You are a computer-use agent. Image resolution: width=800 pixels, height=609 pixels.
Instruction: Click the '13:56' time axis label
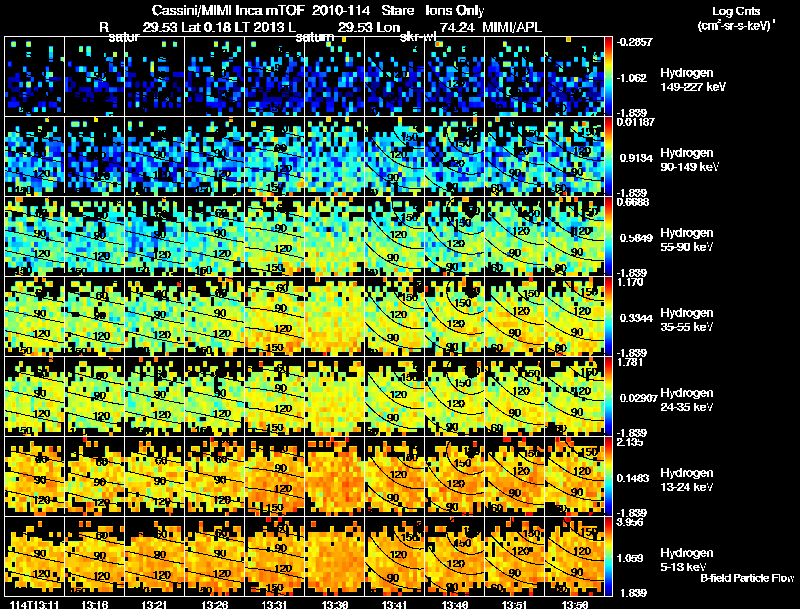pyautogui.click(x=574, y=604)
